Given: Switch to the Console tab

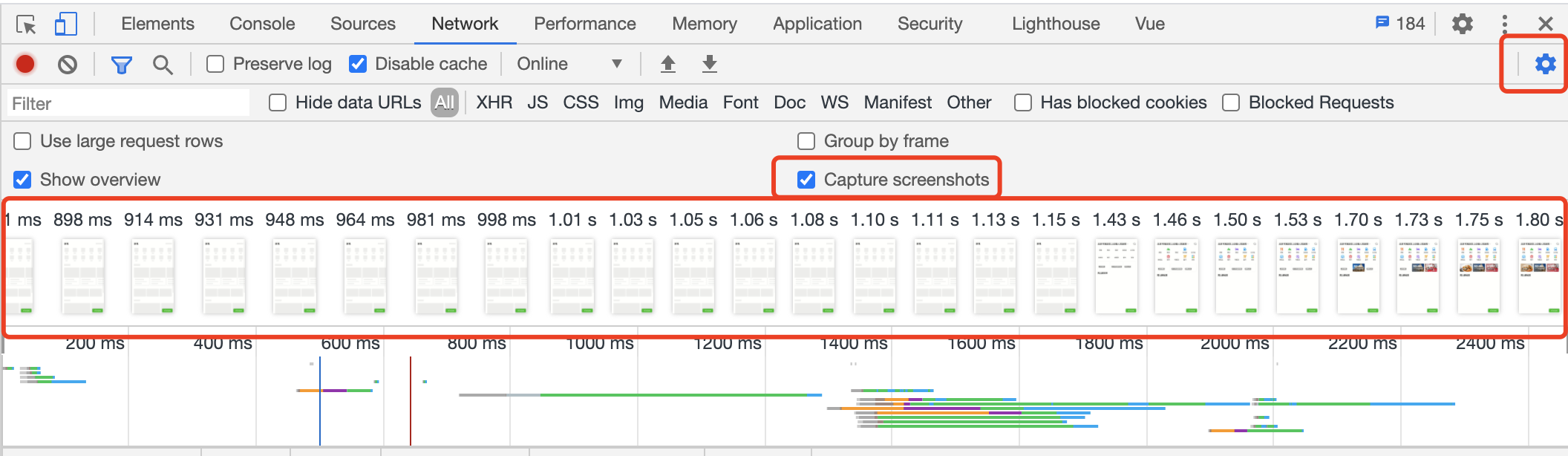Looking at the screenshot, I should [x=262, y=24].
